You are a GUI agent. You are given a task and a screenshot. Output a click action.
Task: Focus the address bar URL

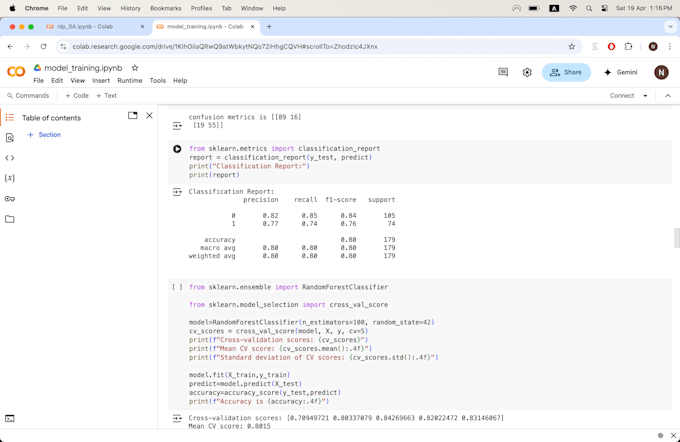[x=225, y=46]
